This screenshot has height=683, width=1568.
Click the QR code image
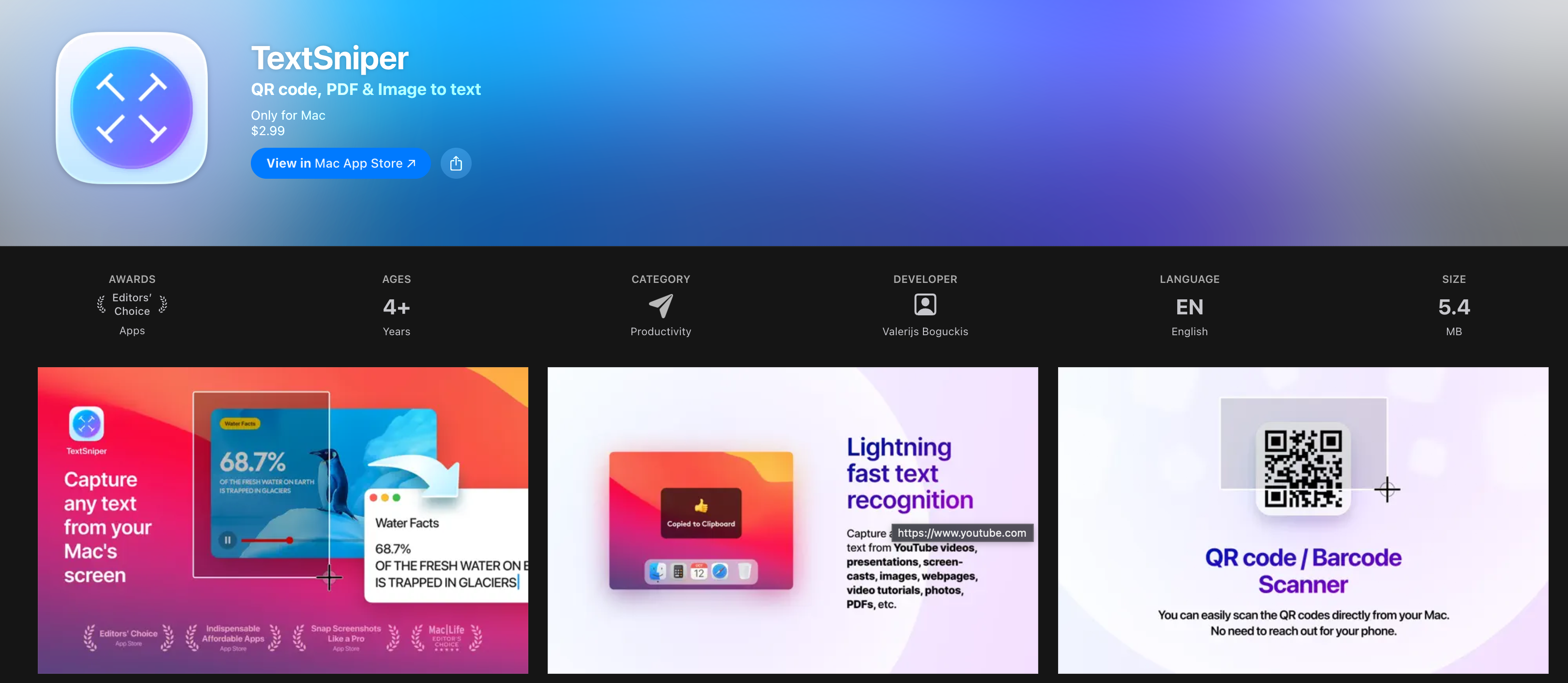1303,468
